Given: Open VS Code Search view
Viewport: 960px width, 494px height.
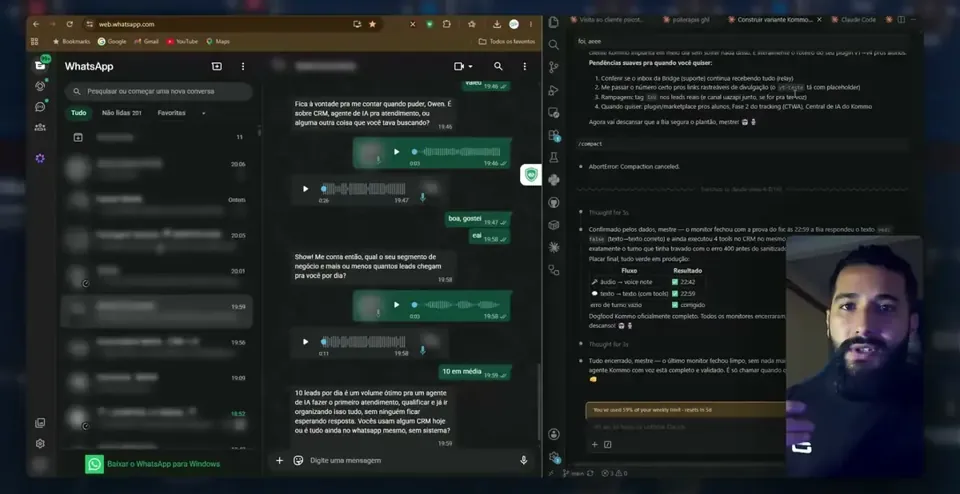Looking at the screenshot, I should 553,45.
